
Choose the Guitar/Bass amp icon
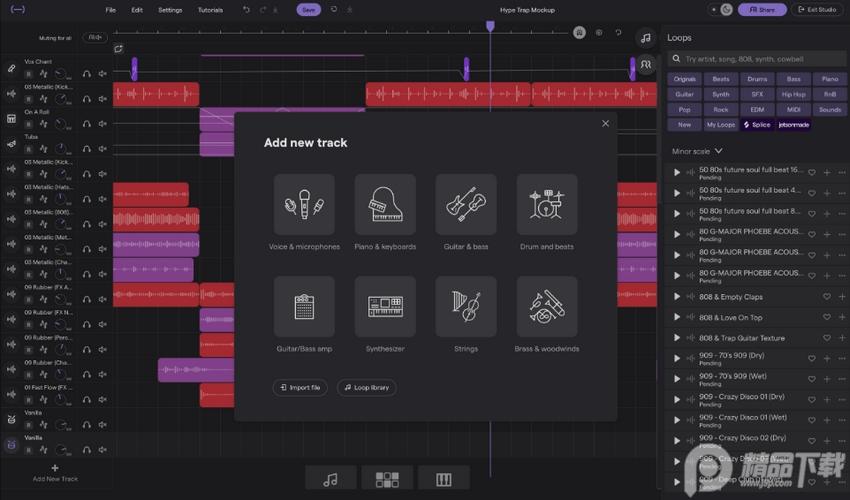tap(304, 307)
